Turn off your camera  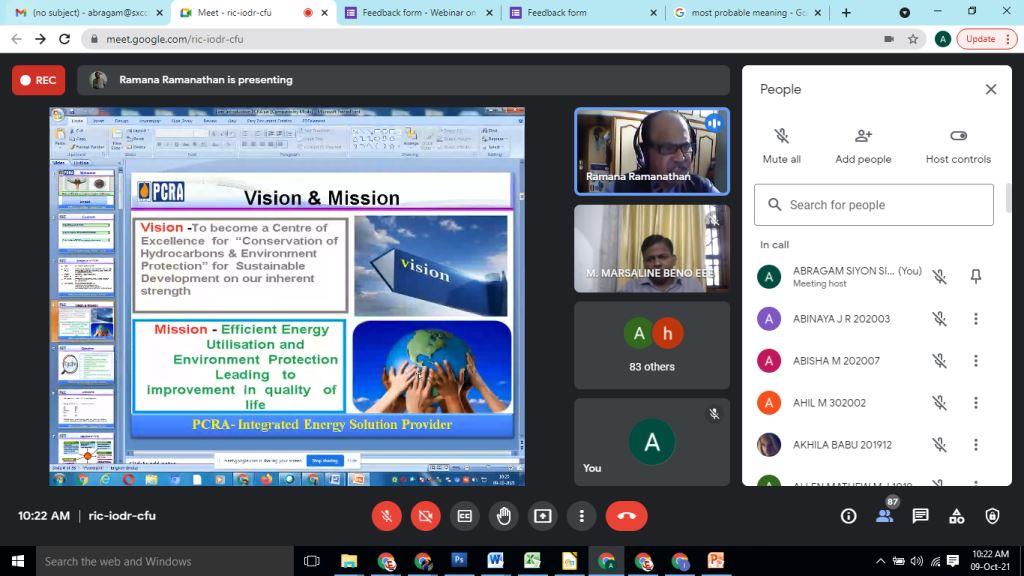click(x=425, y=516)
